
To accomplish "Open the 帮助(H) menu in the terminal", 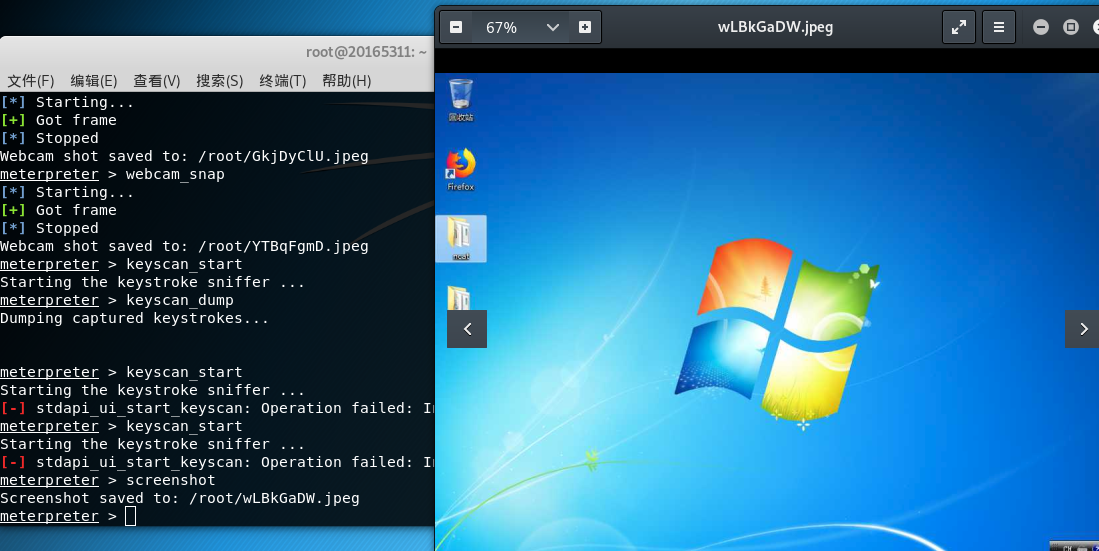I will coord(346,81).
